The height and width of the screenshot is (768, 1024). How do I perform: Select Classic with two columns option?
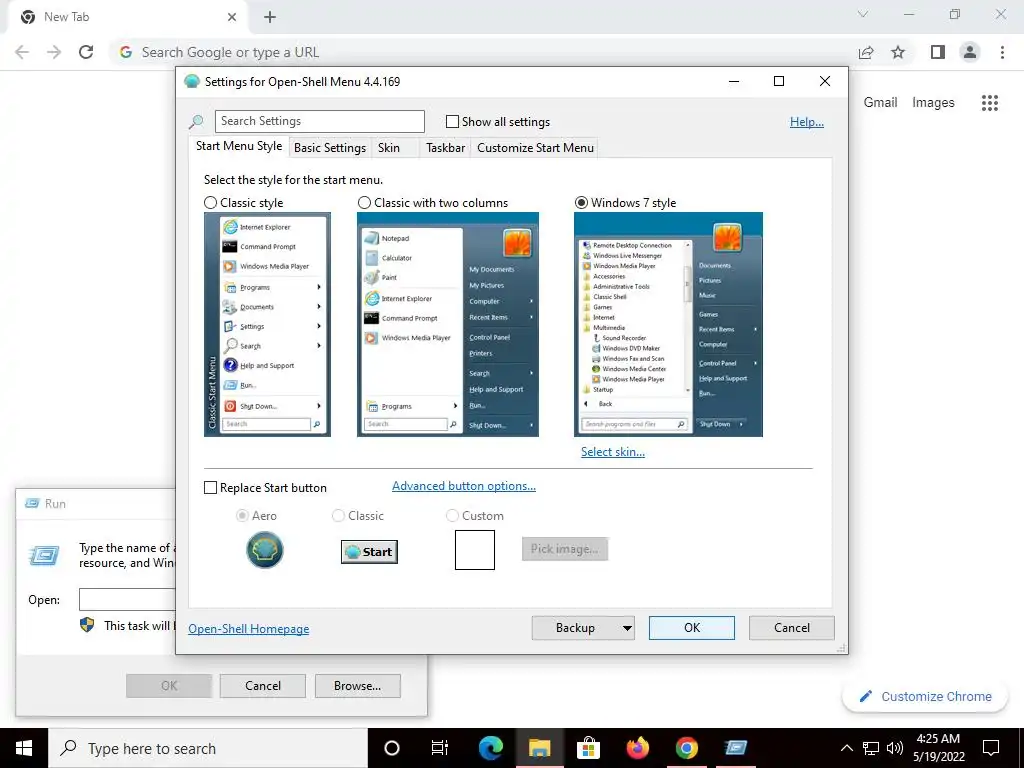[364, 203]
